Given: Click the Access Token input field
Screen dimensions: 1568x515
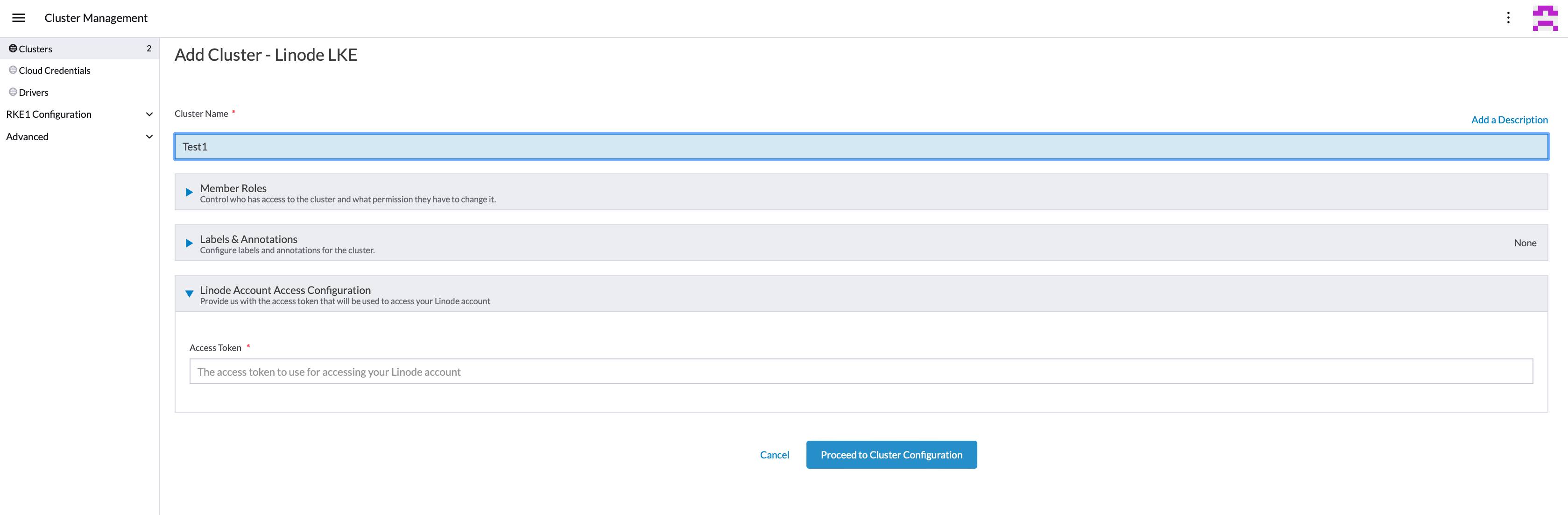Looking at the screenshot, I should pos(609,371).
